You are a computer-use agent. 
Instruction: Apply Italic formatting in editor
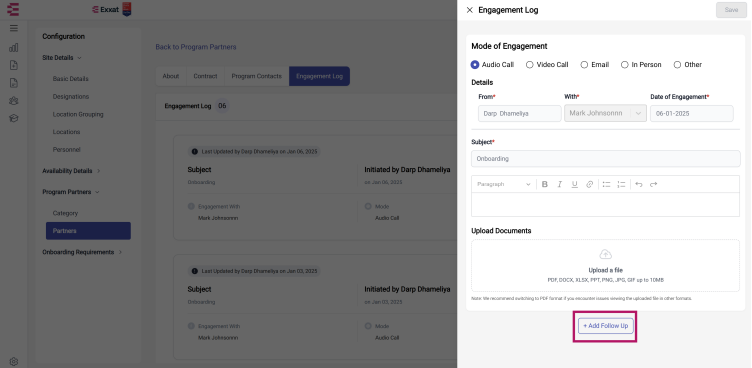point(559,184)
